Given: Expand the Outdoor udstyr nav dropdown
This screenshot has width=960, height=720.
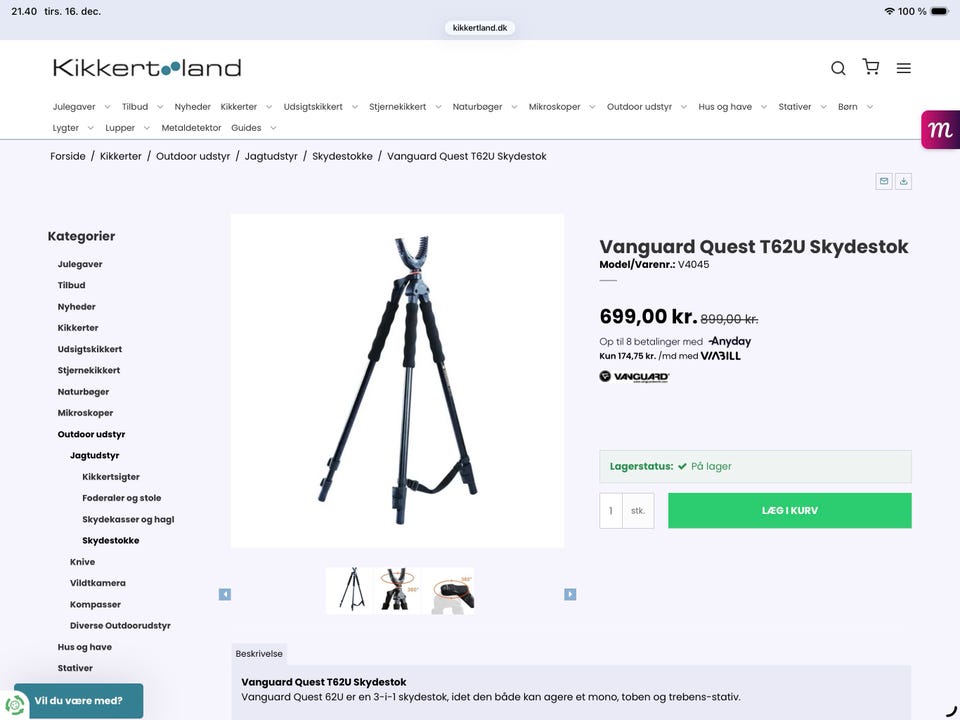Looking at the screenshot, I should [x=683, y=107].
